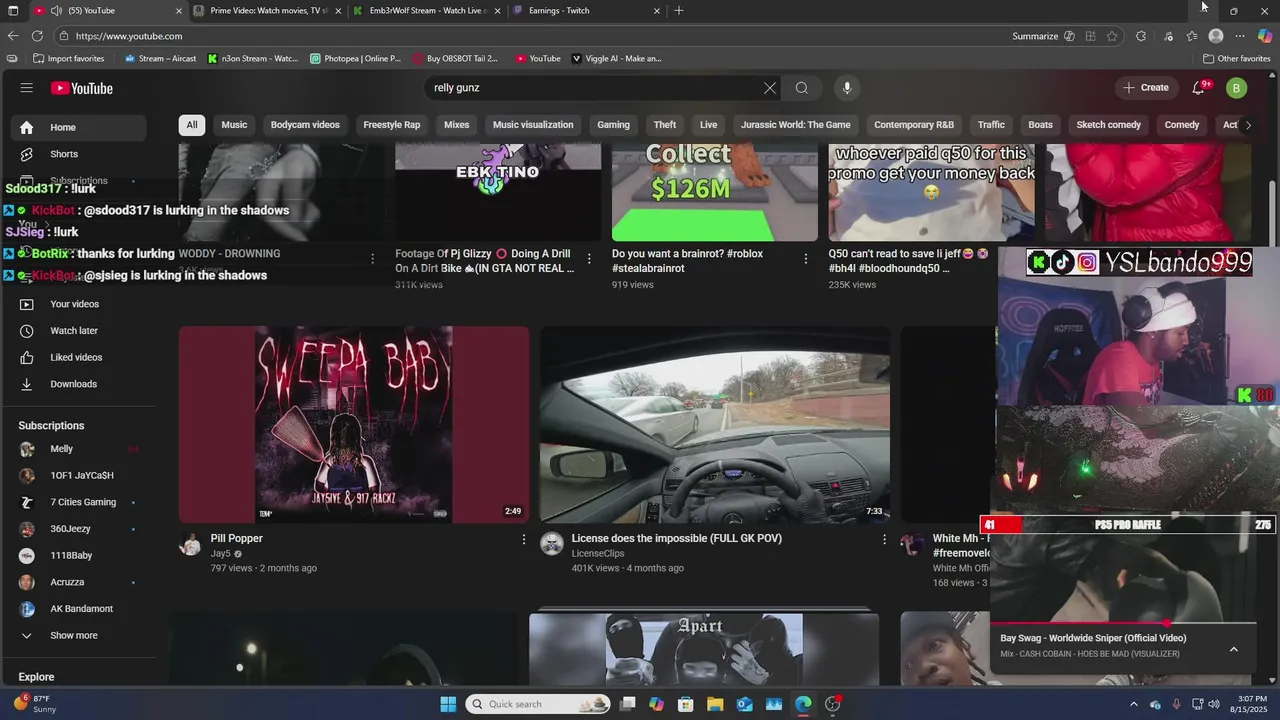Open YouTube notifications bell
The height and width of the screenshot is (720, 1280).
tap(1198, 88)
